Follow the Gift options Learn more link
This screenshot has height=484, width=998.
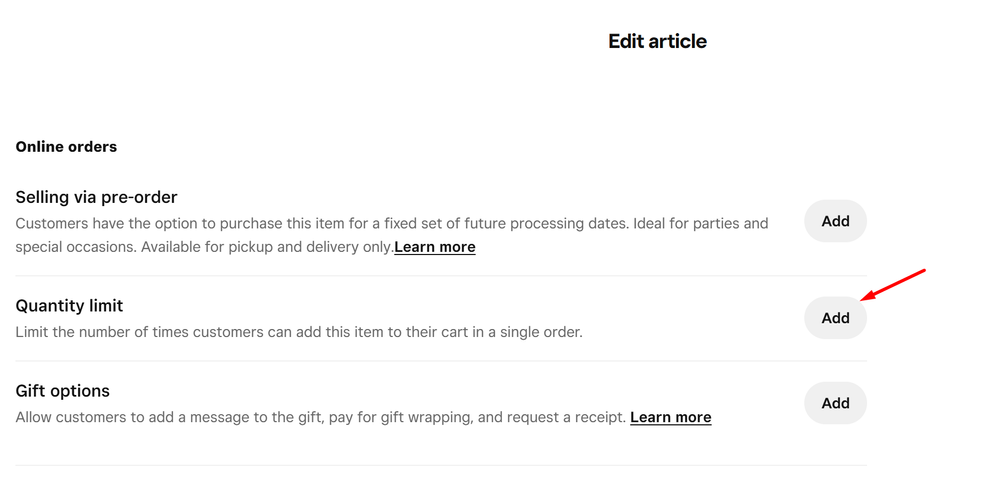[670, 417]
